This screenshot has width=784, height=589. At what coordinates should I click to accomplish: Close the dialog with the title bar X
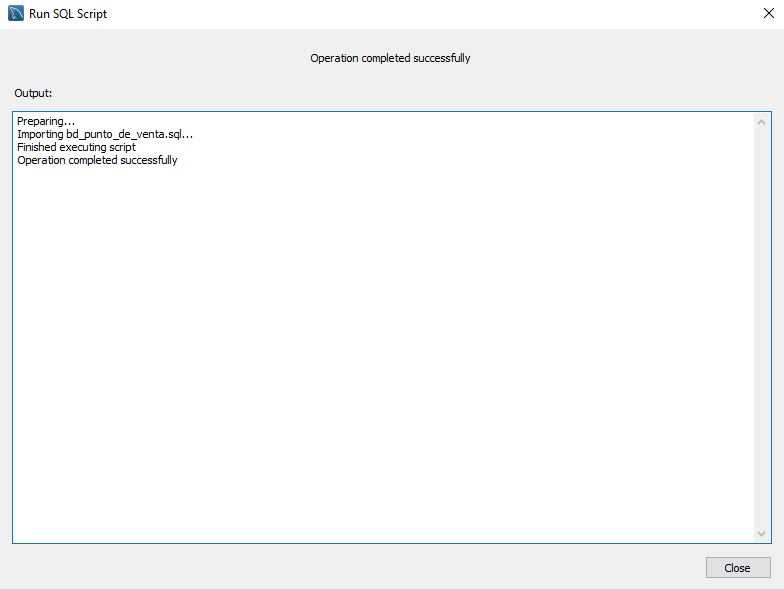(x=768, y=14)
